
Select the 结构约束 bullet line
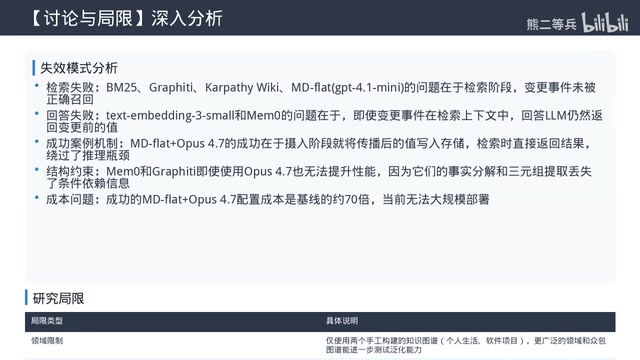pos(318,177)
